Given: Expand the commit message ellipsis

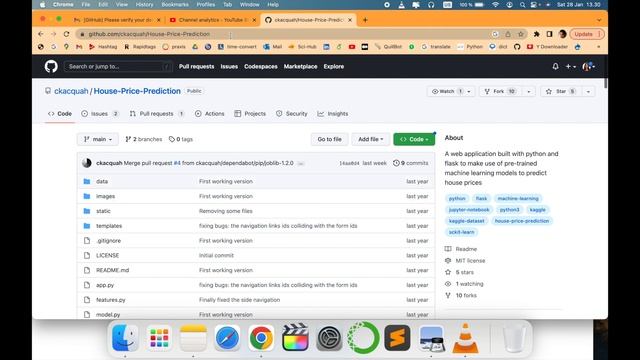Looking at the screenshot, I should click(x=301, y=163).
